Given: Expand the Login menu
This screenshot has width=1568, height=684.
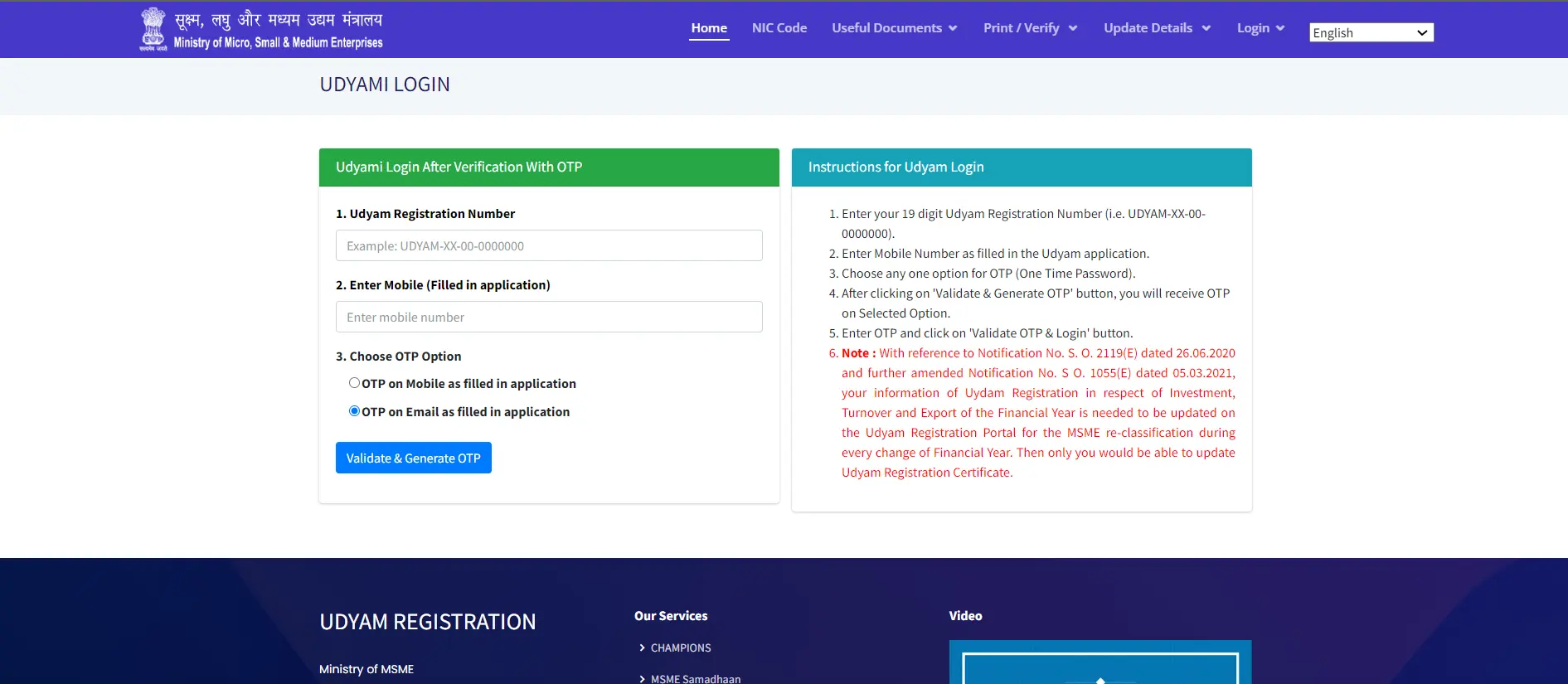Looking at the screenshot, I should pyautogui.click(x=1261, y=28).
